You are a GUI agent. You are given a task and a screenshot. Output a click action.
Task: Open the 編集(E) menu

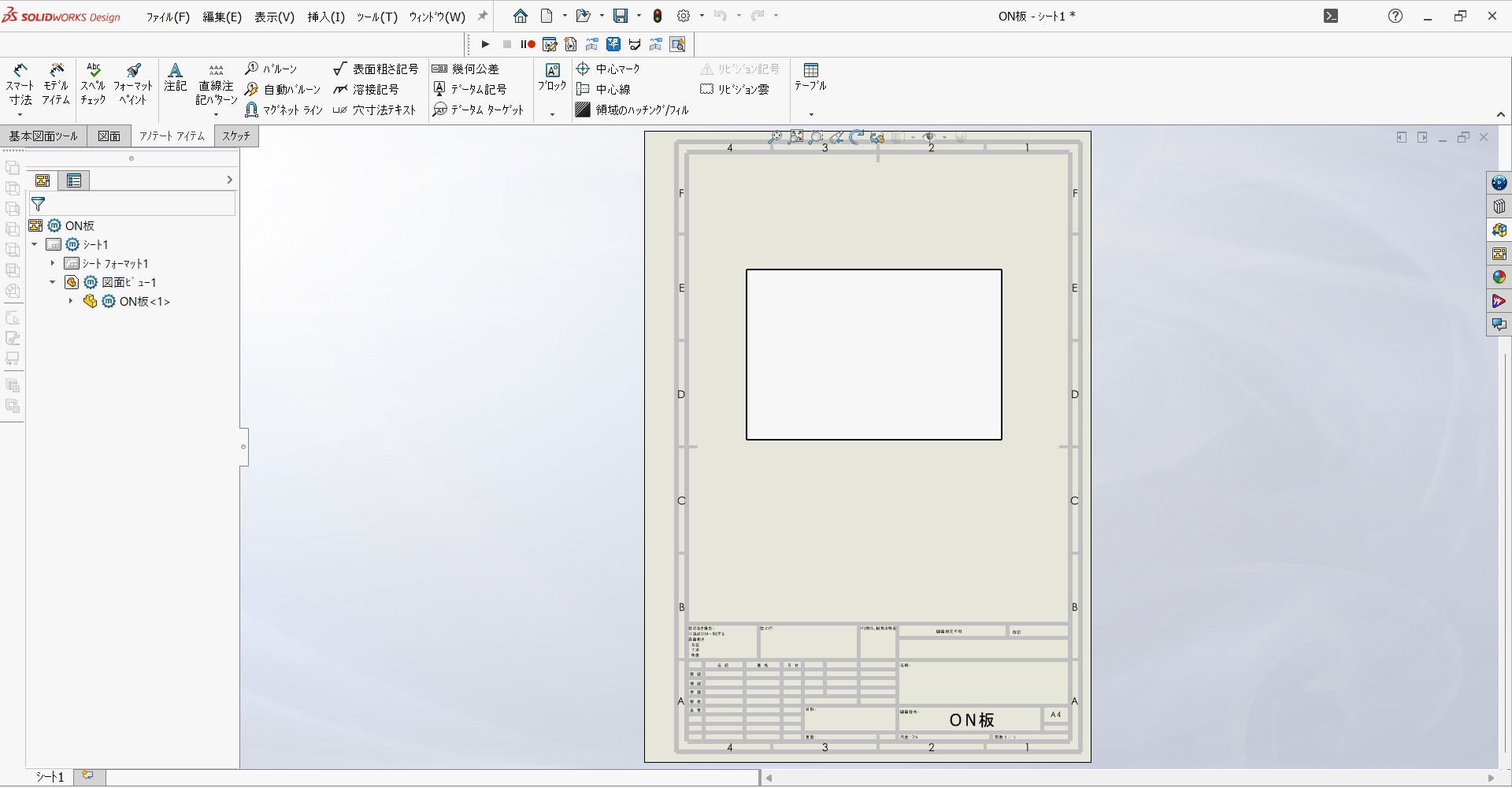pyautogui.click(x=222, y=17)
